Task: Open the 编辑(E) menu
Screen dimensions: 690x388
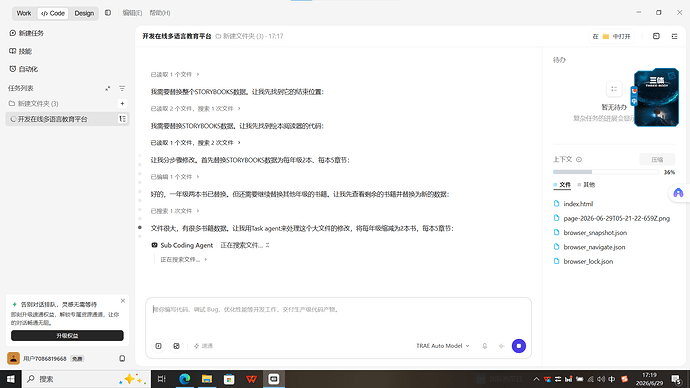Action: 132,13
